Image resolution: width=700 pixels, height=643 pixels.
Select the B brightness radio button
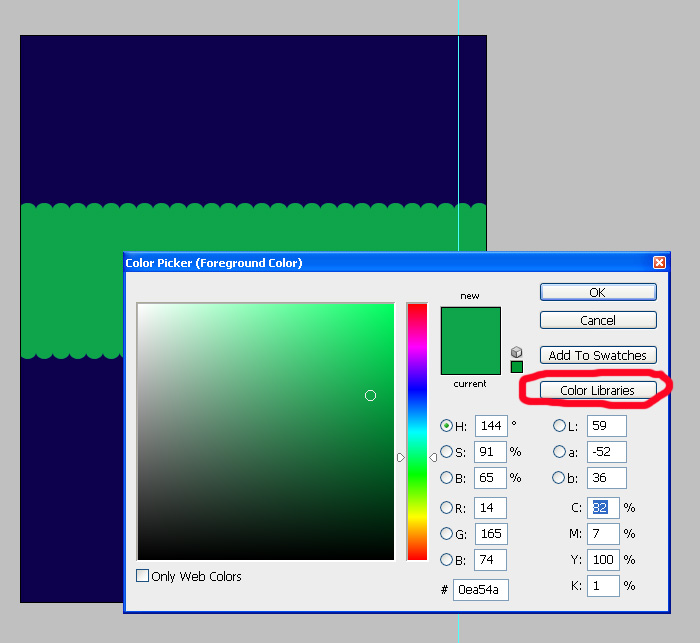coord(446,478)
